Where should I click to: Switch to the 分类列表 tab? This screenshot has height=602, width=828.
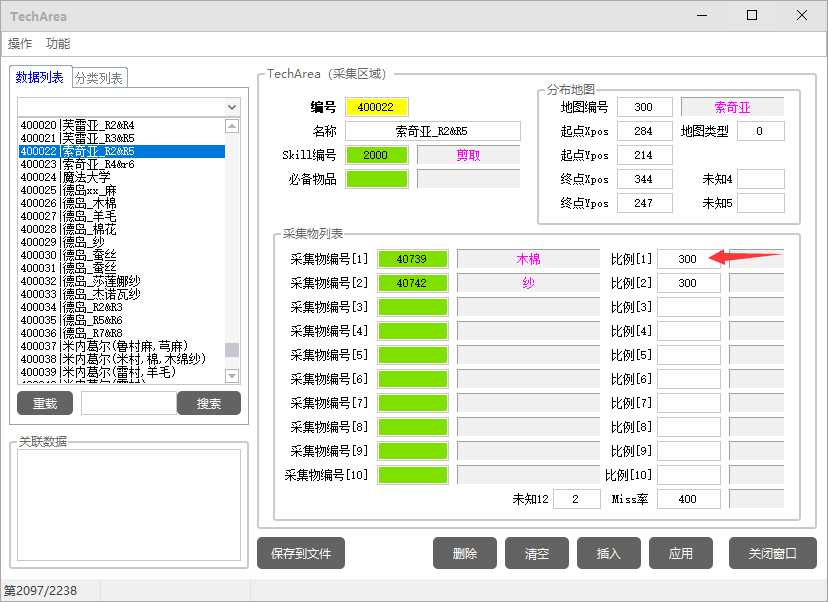(x=99, y=78)
